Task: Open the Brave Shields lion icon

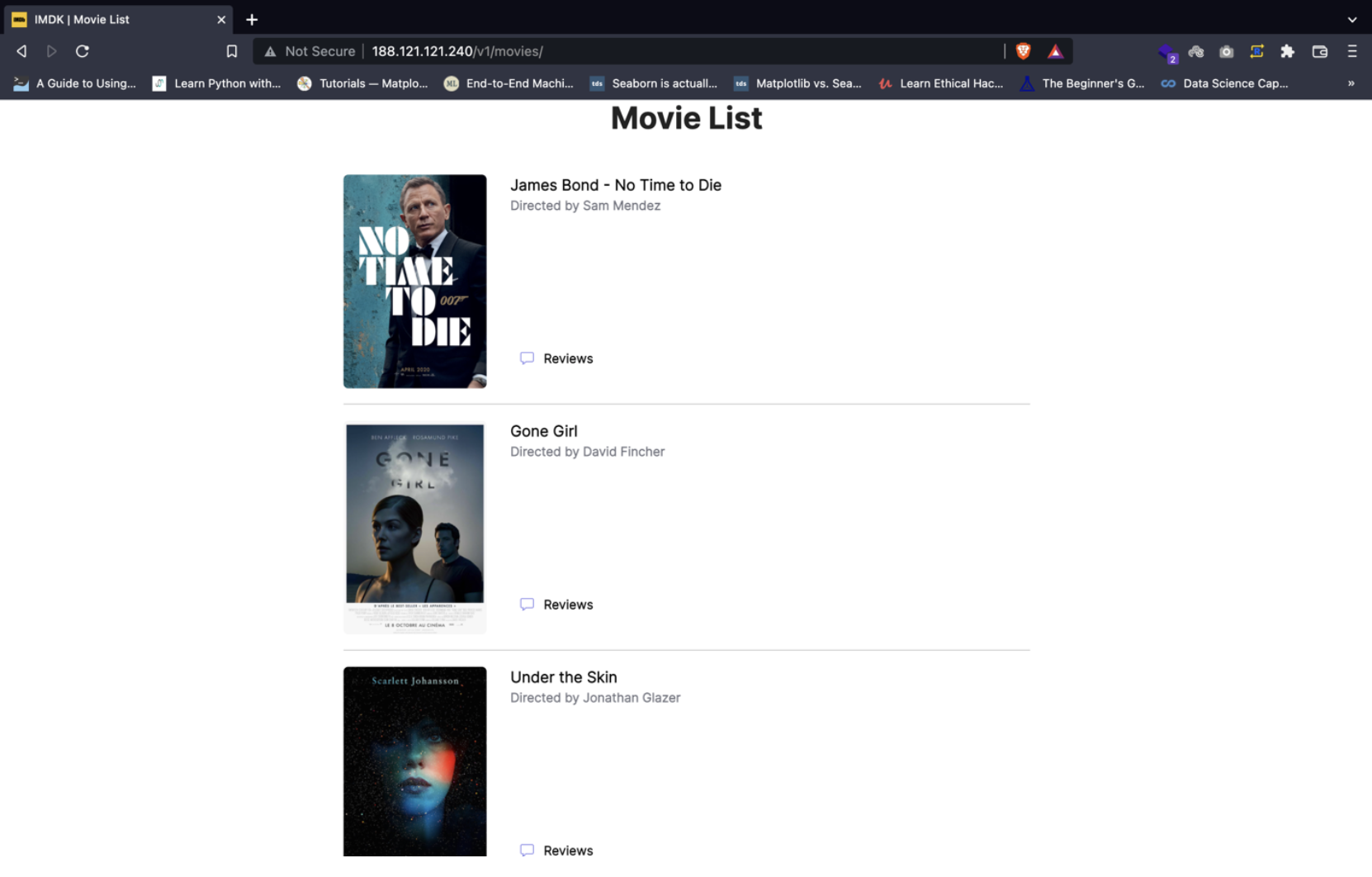Action: point(1024,51)
